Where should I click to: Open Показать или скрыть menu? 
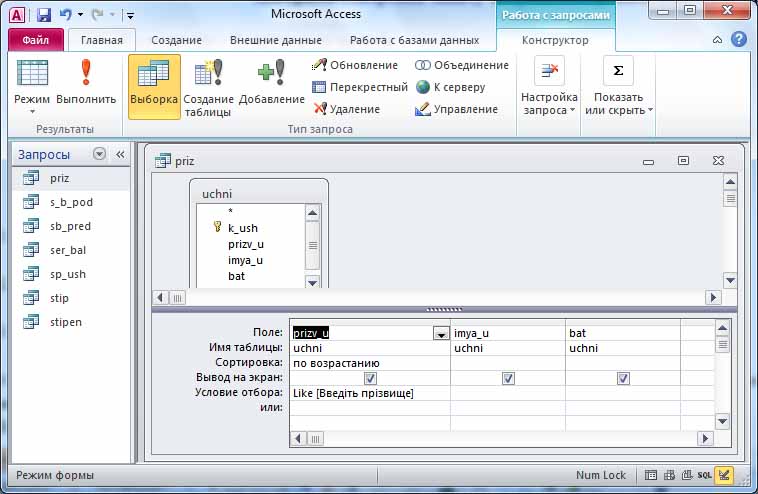pos(619,87)
